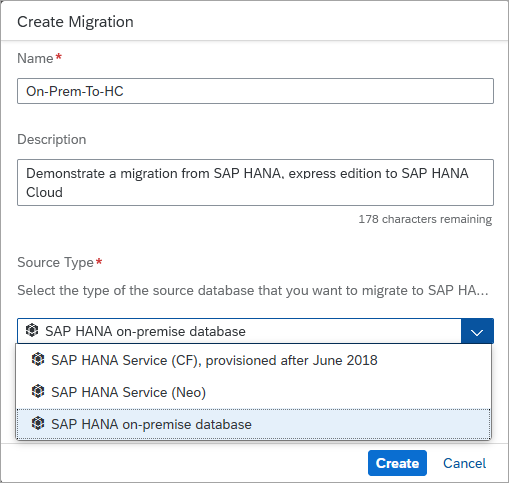Select SAP HANA on-premise database list option

253,424
